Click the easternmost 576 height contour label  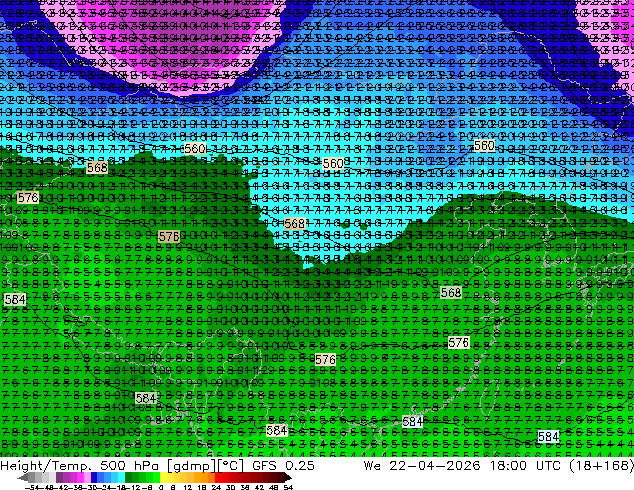click(459, 343)
